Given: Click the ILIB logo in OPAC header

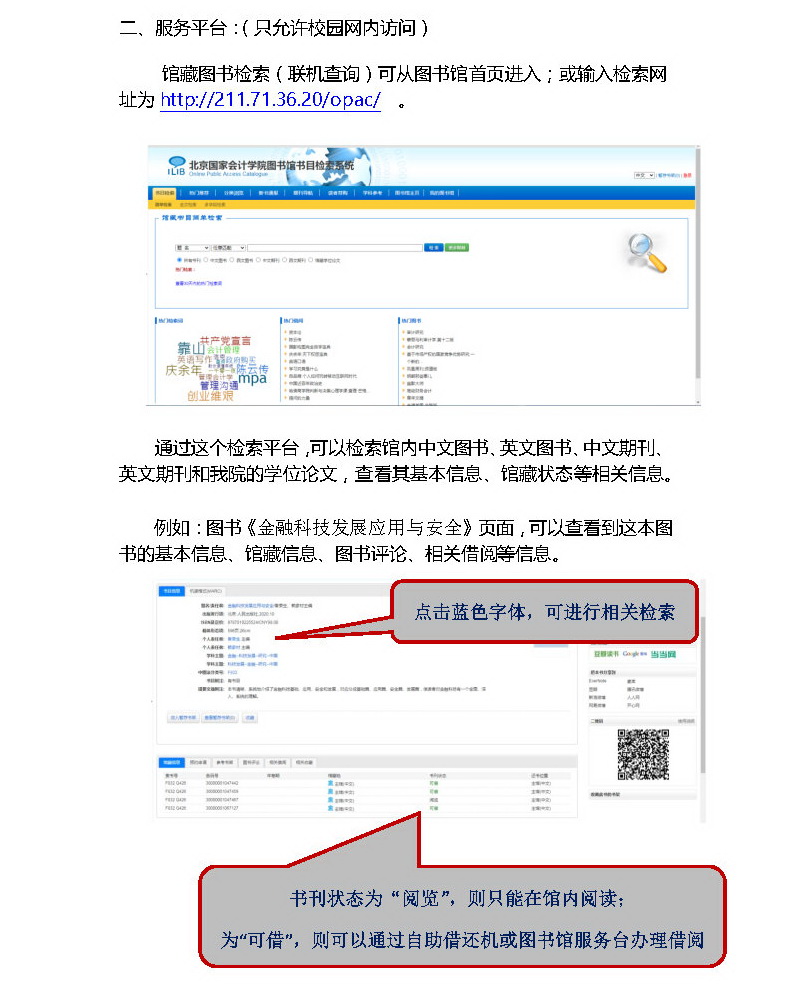Looking at the screenshot, I should point(177,166).
